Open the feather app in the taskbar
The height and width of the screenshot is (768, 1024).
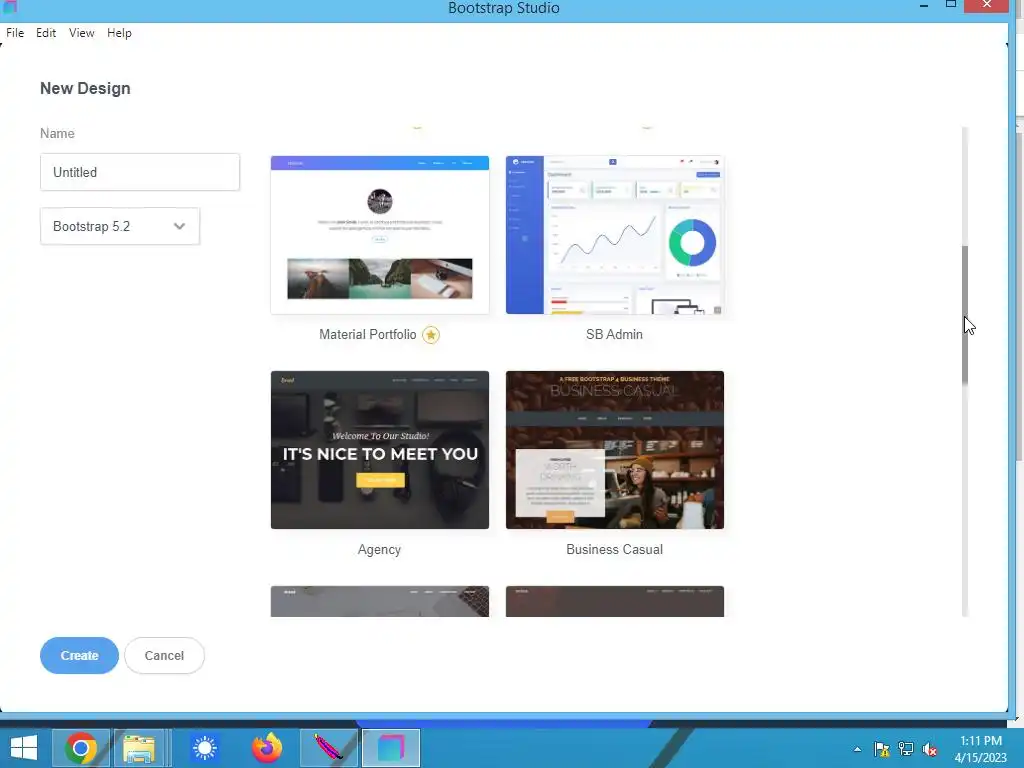tap(328, 748)
